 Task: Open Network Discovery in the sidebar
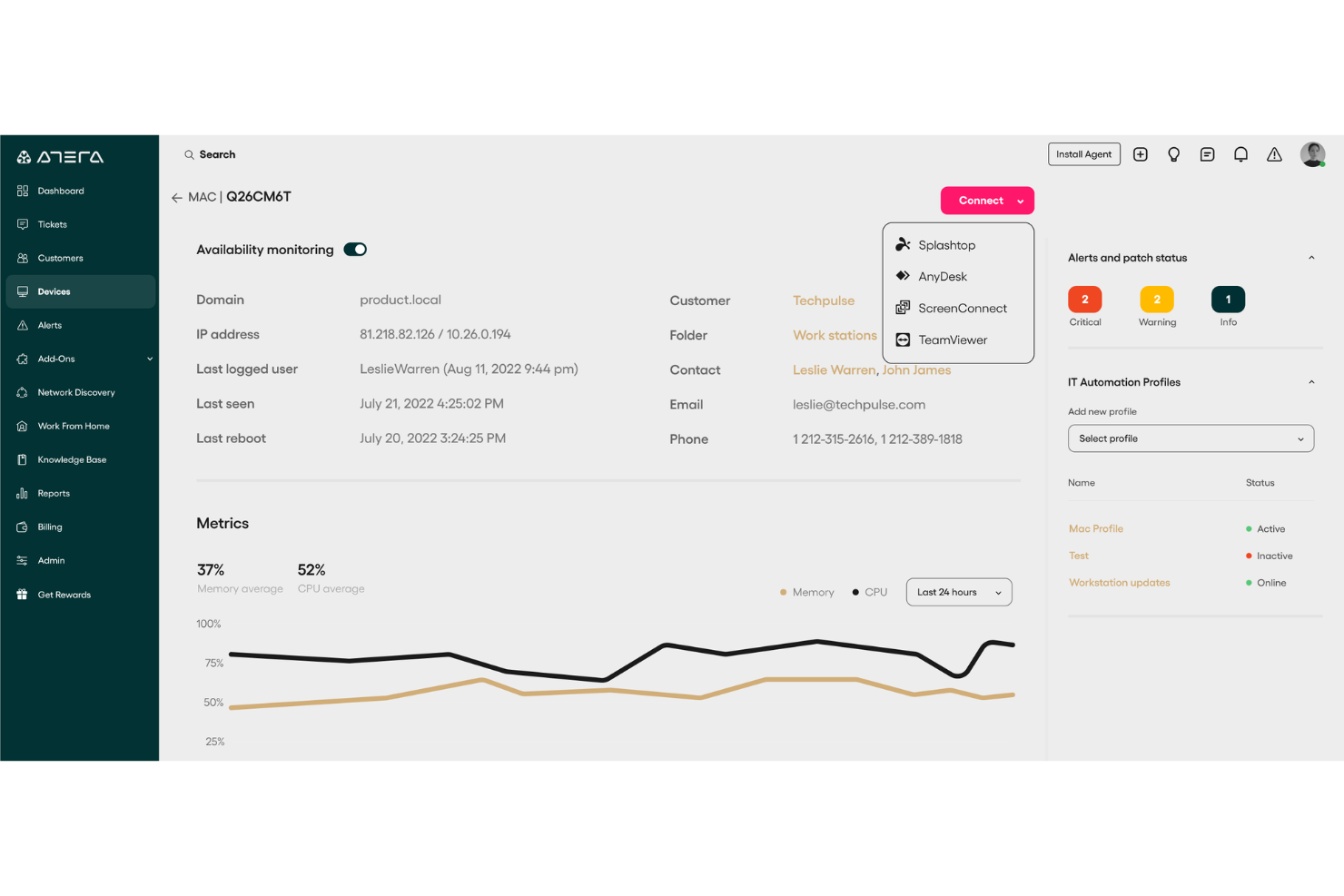75,392
